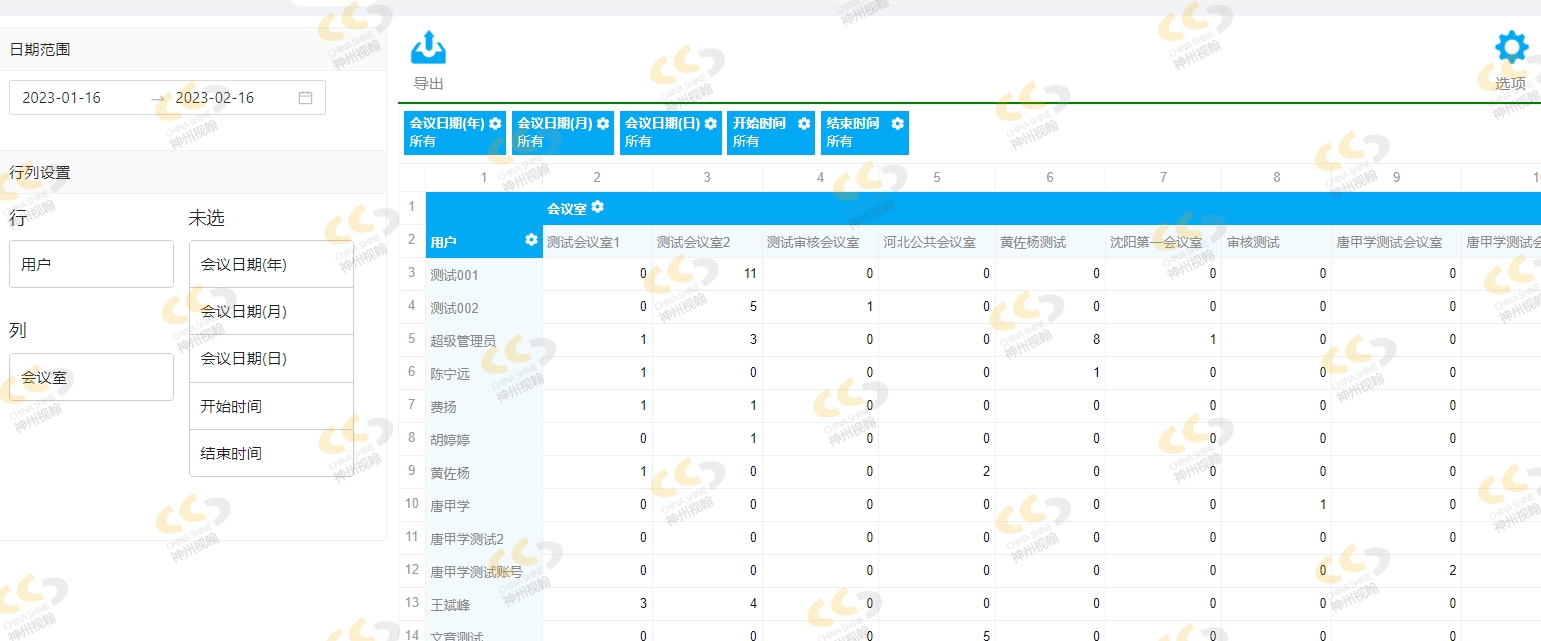The width and height of the screenshot is (1541, 641).
Task: Click gear icon on 开始时间 filter
Action: pos(804,124)
